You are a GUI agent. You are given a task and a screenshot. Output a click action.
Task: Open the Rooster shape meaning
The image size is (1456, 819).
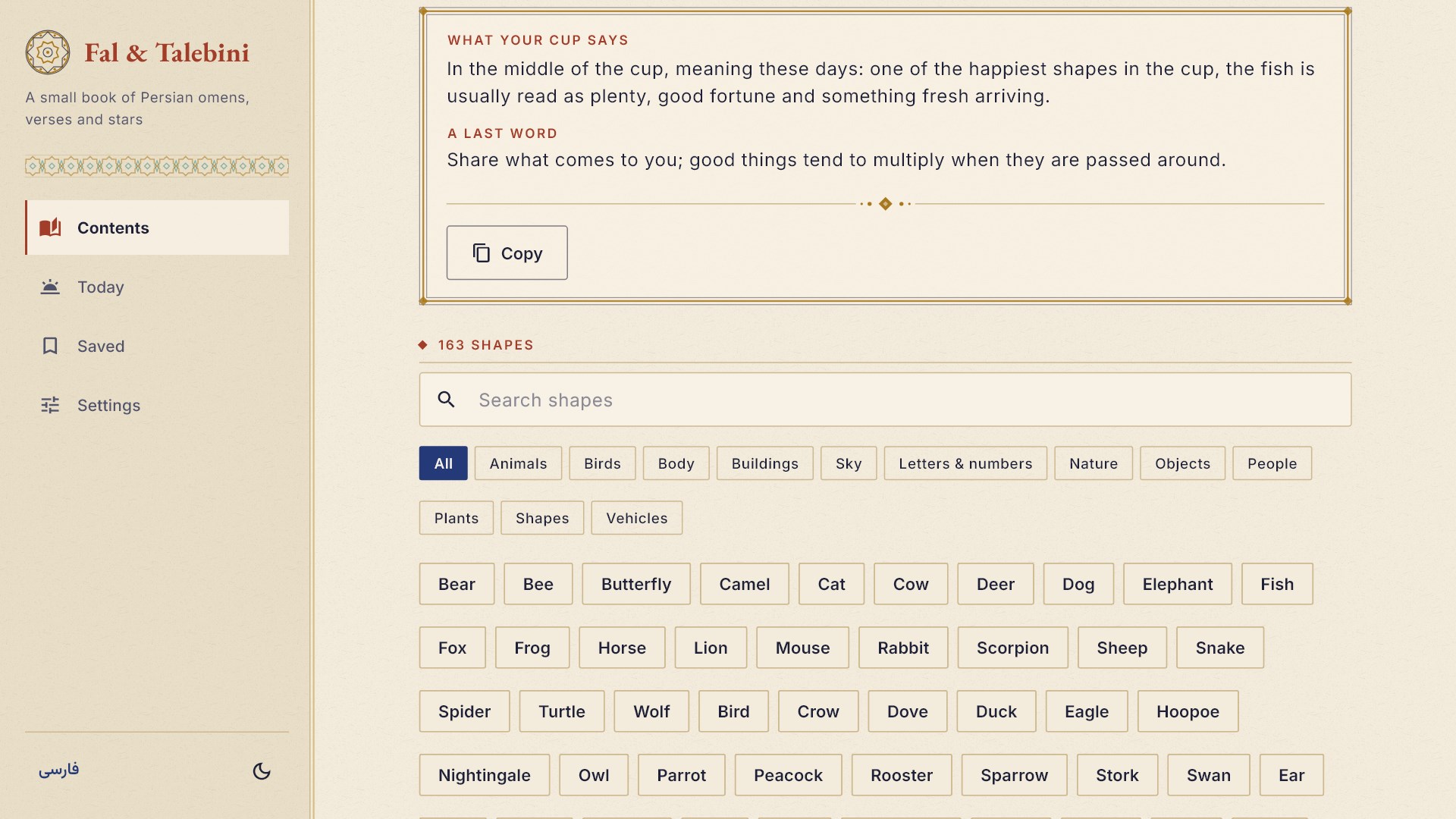click(x=902, y=775)
